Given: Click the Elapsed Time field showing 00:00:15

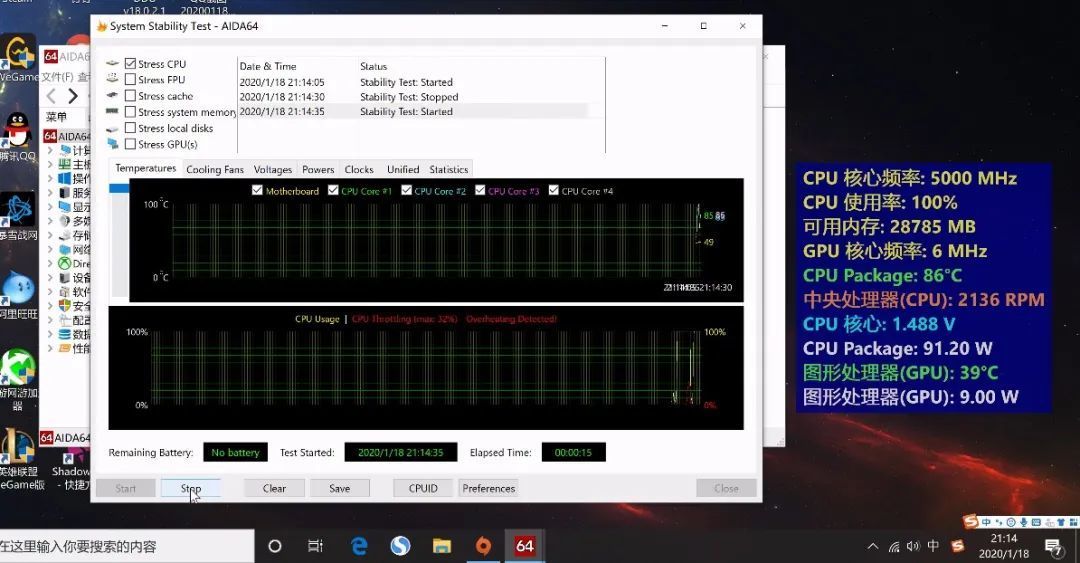Looking at the screenshot, I should [573, 453].
